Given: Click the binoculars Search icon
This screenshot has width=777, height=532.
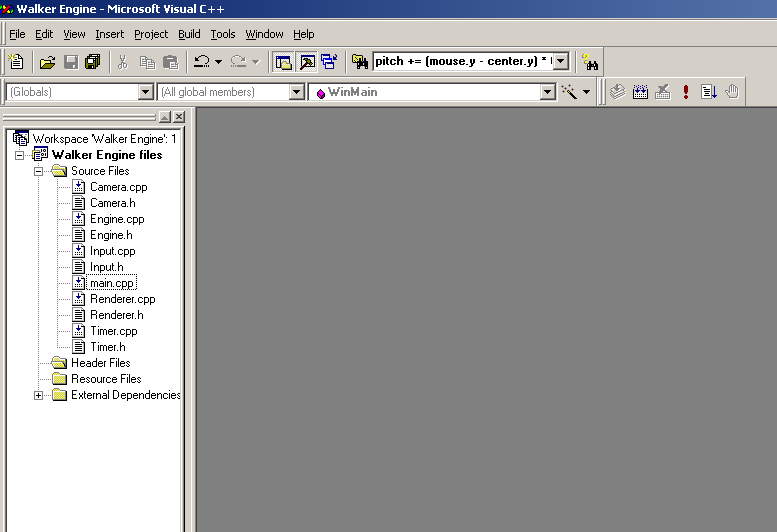Looking at the screenshot, I should tap(590, 62).
